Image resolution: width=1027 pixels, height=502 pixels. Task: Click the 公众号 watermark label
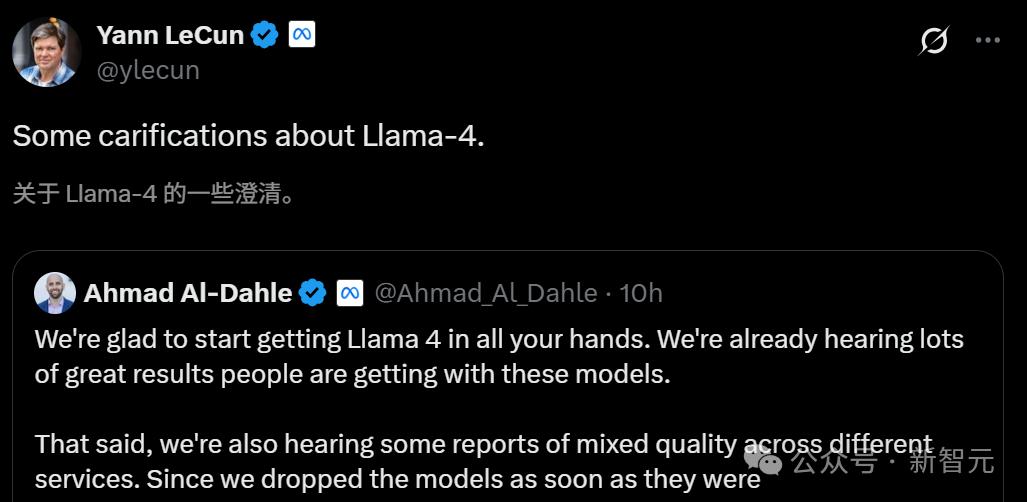[x=834, y=462]
